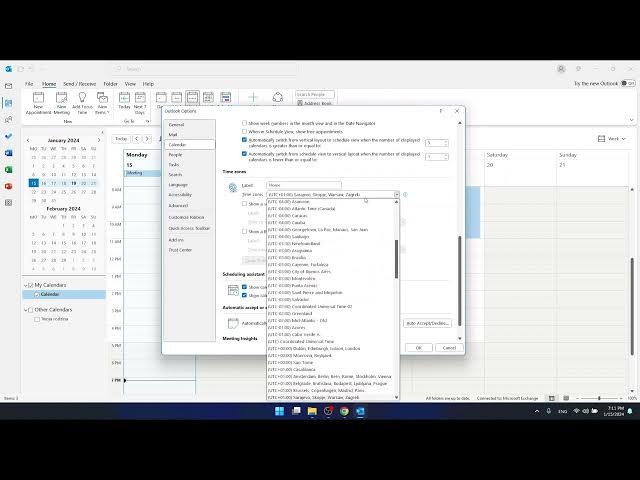This screenshot has height=480, width=640.
Task: Open the Address Book
Action: [315, 103]
